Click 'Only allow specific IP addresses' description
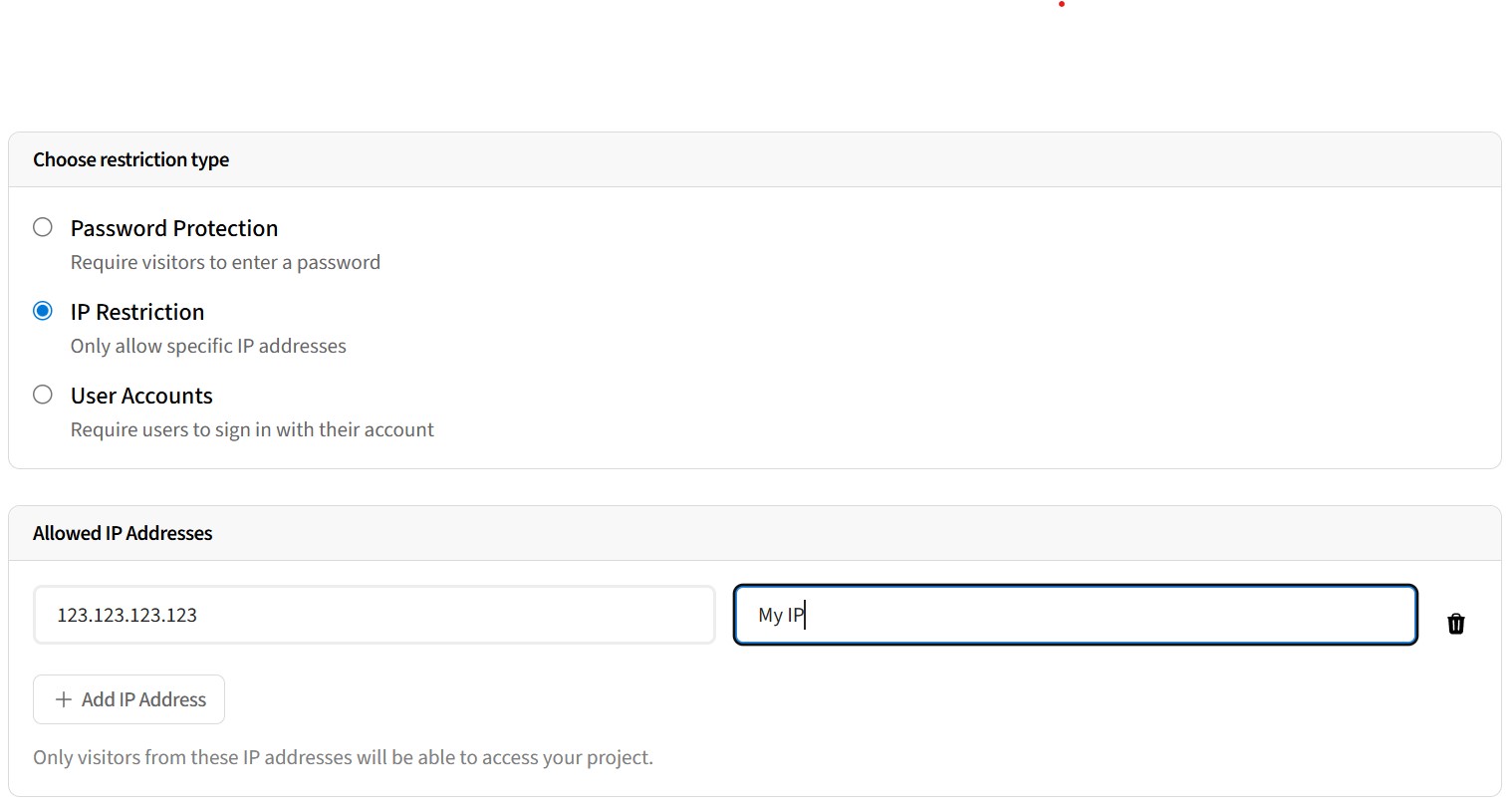Image resolution: width=1512 pixels, height=807 pixels. pos(208,346)
